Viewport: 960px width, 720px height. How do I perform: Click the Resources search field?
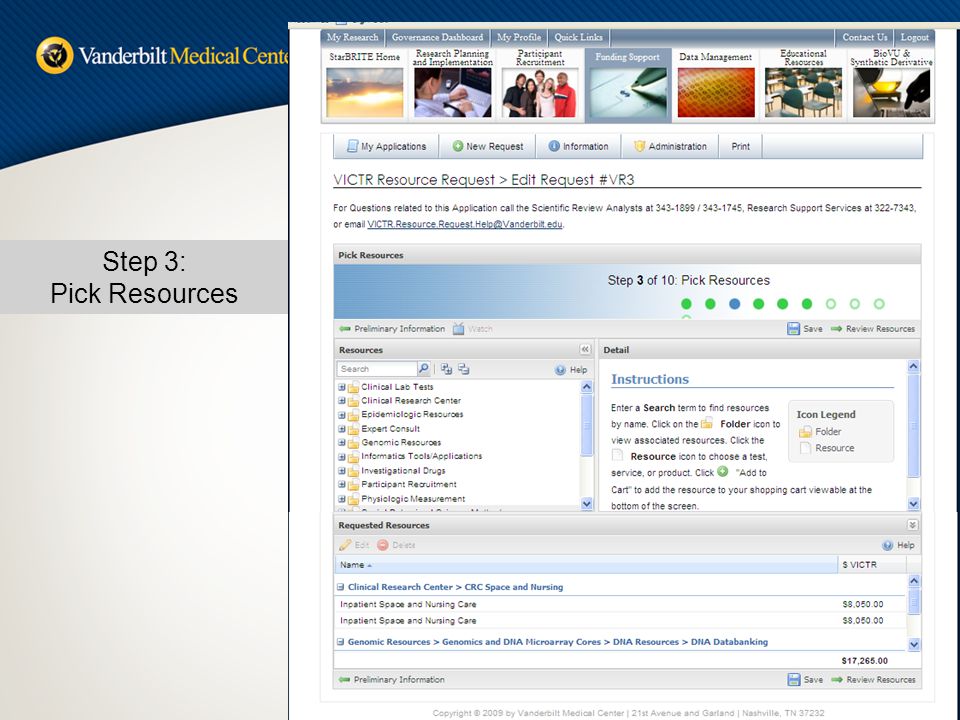pyautogui.click(x=377, y=369)
